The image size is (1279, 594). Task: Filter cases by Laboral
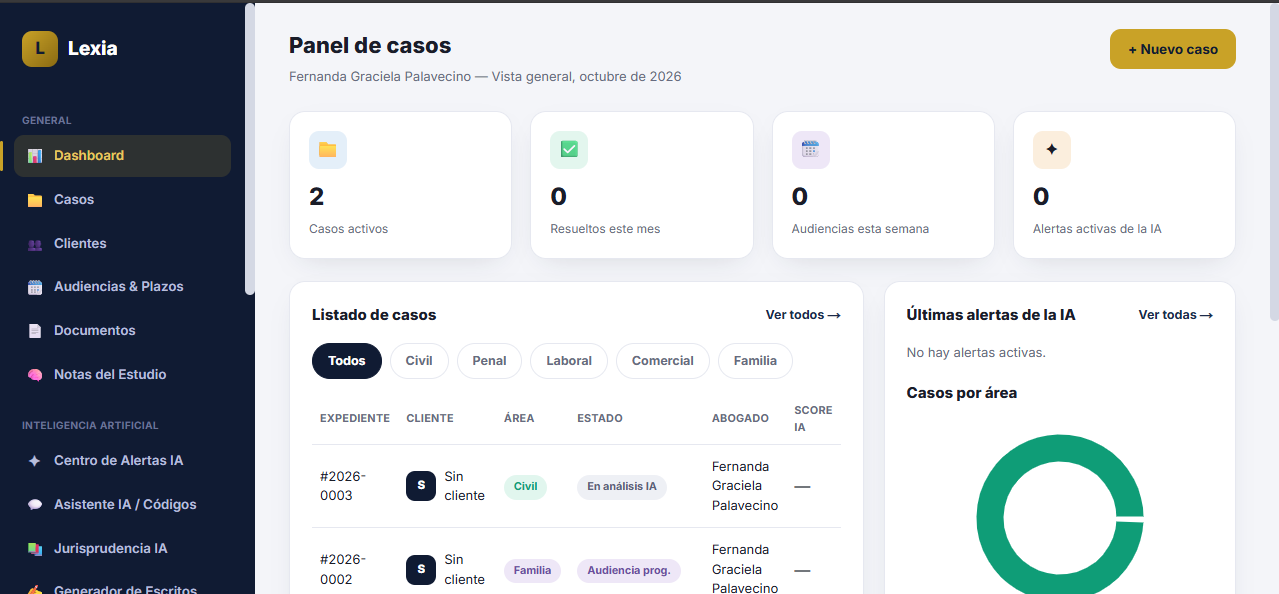(x=569, y=361)
